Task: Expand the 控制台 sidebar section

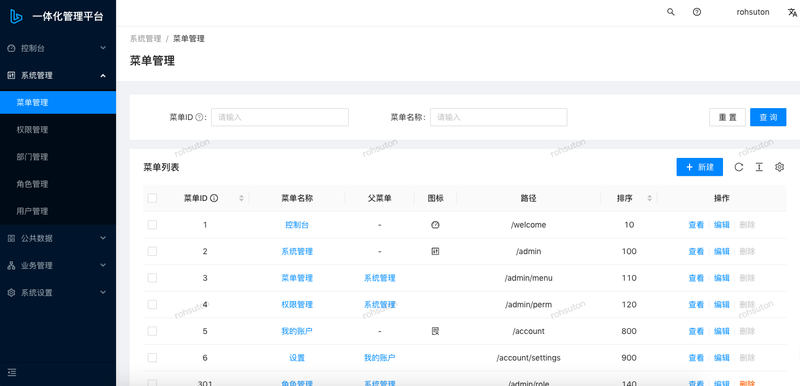Action: pos(58,48)
